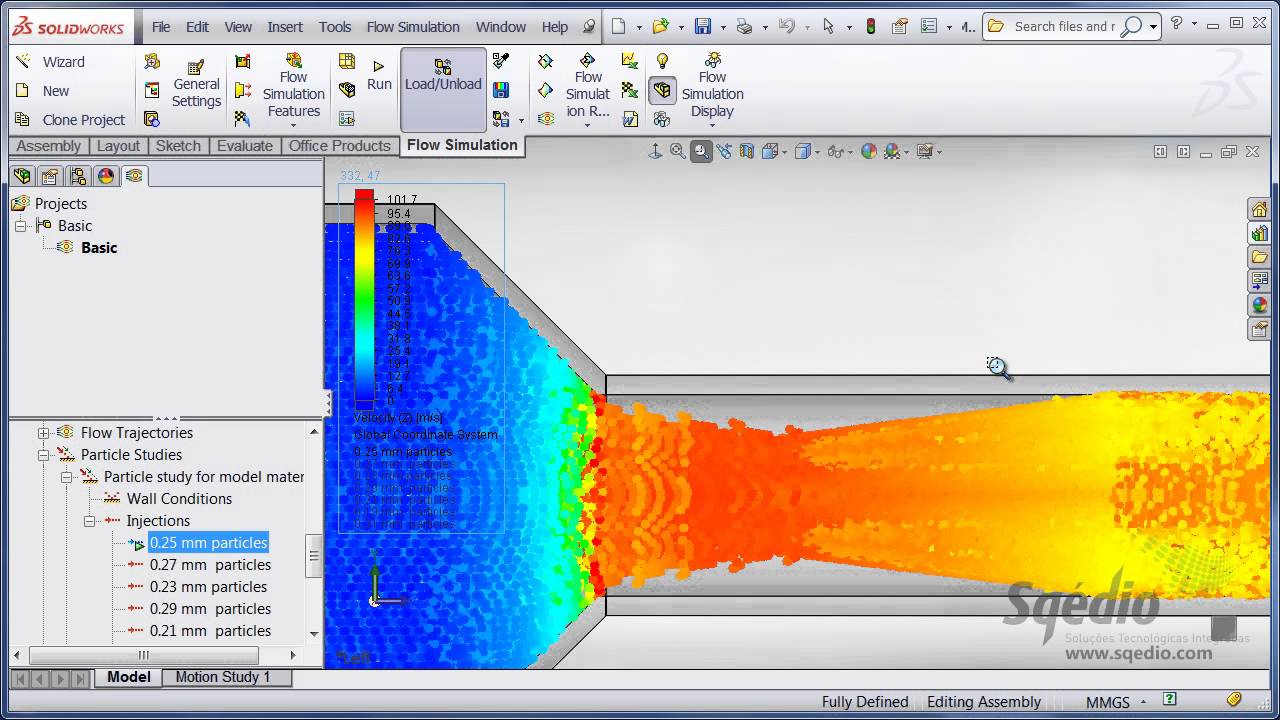1280x720 pixels.
Task: Open the Tools menu
Action: pos(335,27)
